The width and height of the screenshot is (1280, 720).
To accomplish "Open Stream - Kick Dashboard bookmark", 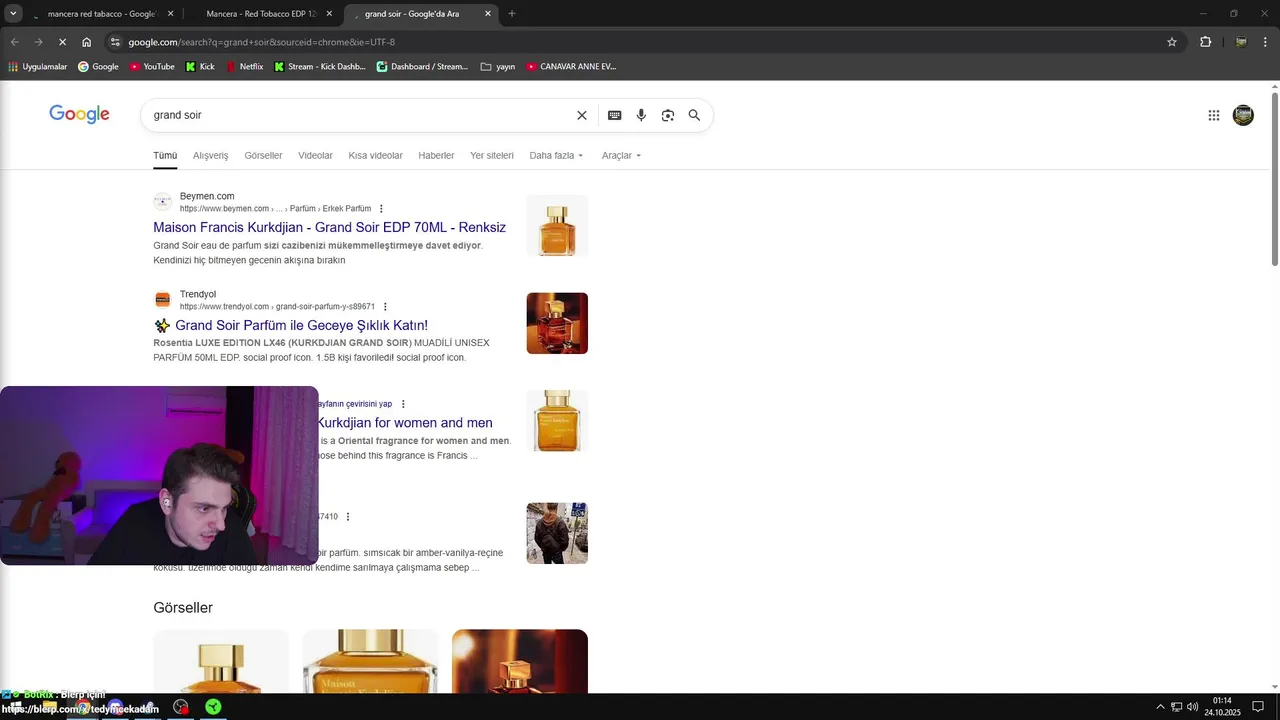I will 320,67.
